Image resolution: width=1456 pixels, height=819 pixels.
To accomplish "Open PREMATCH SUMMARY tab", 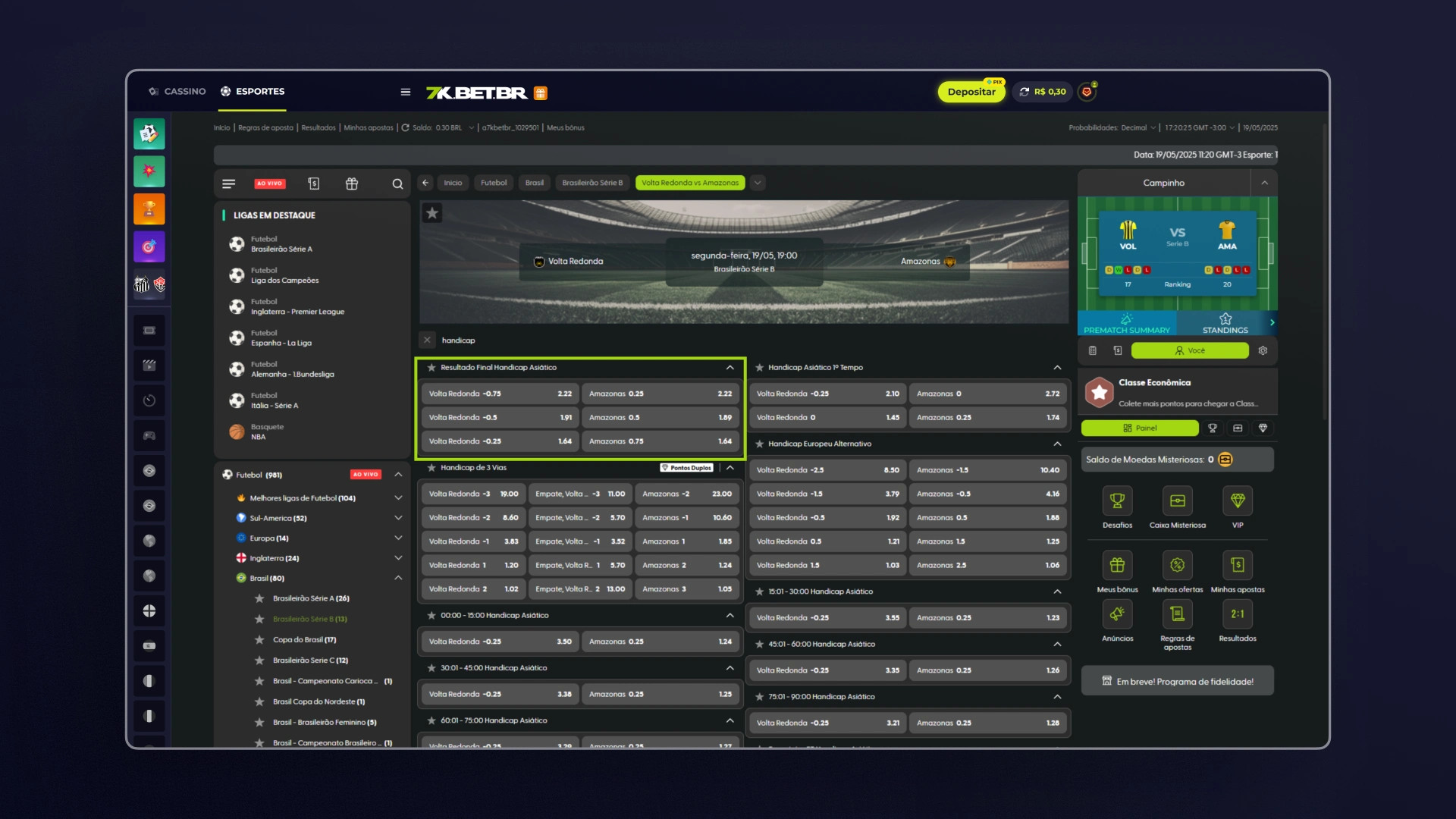I will coord(1127,323).
